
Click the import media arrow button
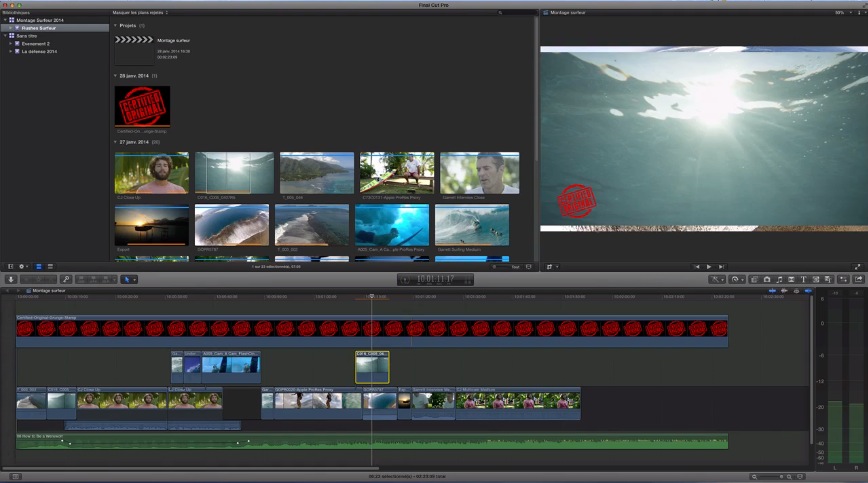coord(12,279)
